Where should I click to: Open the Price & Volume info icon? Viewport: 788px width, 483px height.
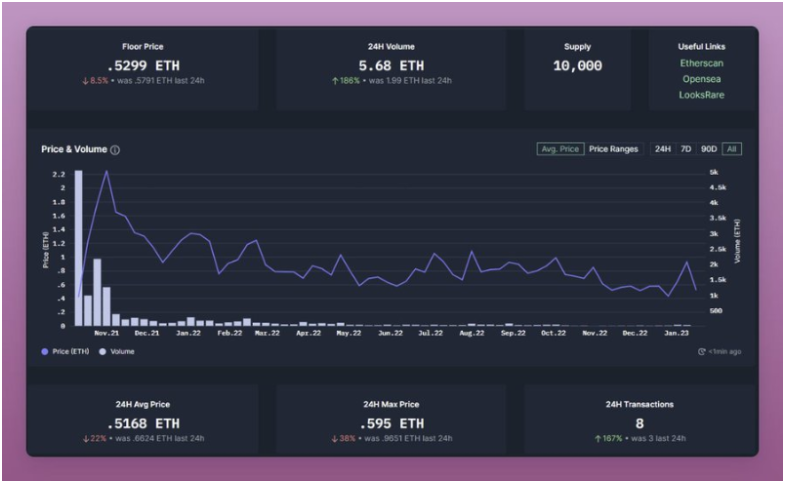(115, 150)
